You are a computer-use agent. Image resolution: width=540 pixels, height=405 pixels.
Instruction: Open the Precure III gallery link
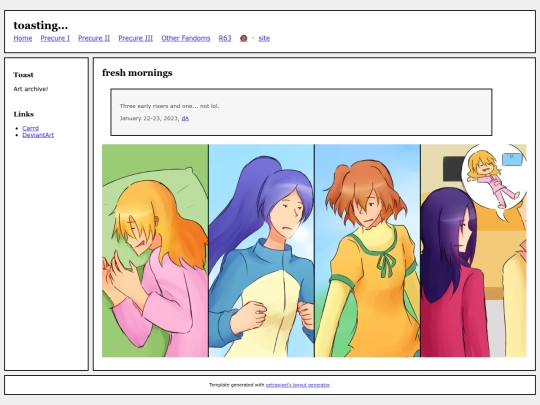136,38
